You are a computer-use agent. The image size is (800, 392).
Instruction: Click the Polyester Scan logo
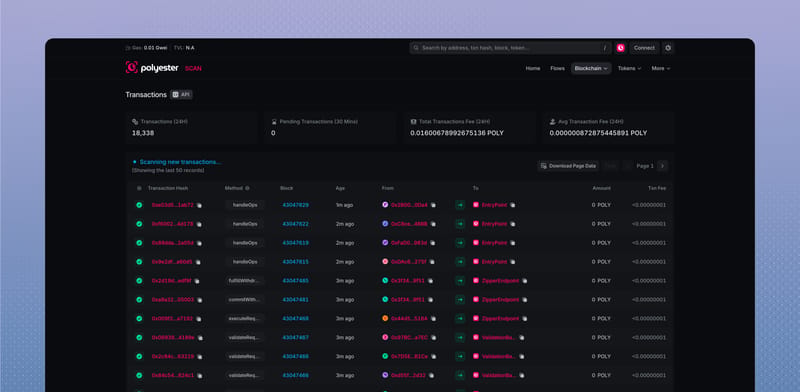[x=163, y=67]
